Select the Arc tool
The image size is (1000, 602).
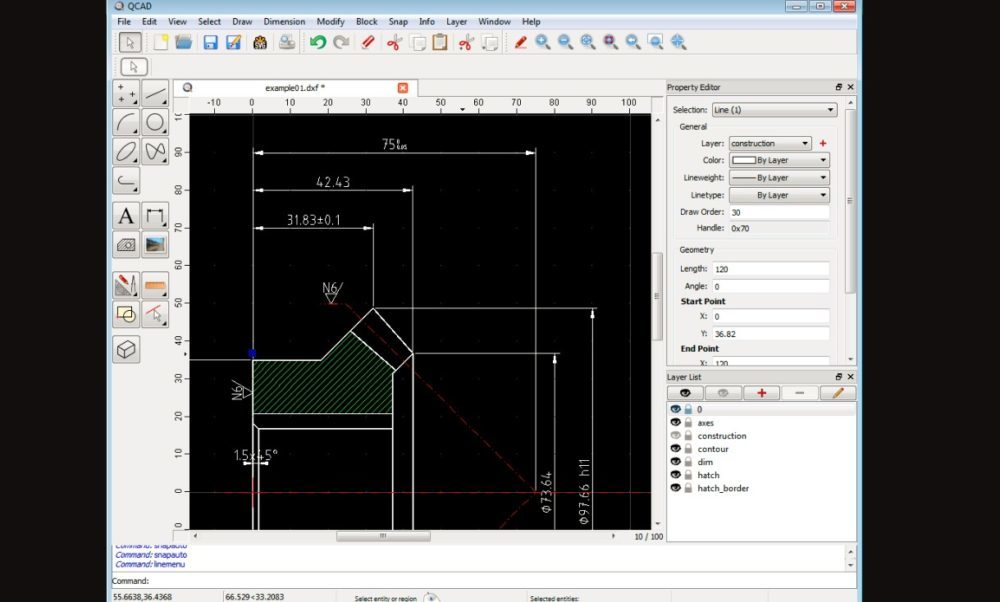pos(126,123)
